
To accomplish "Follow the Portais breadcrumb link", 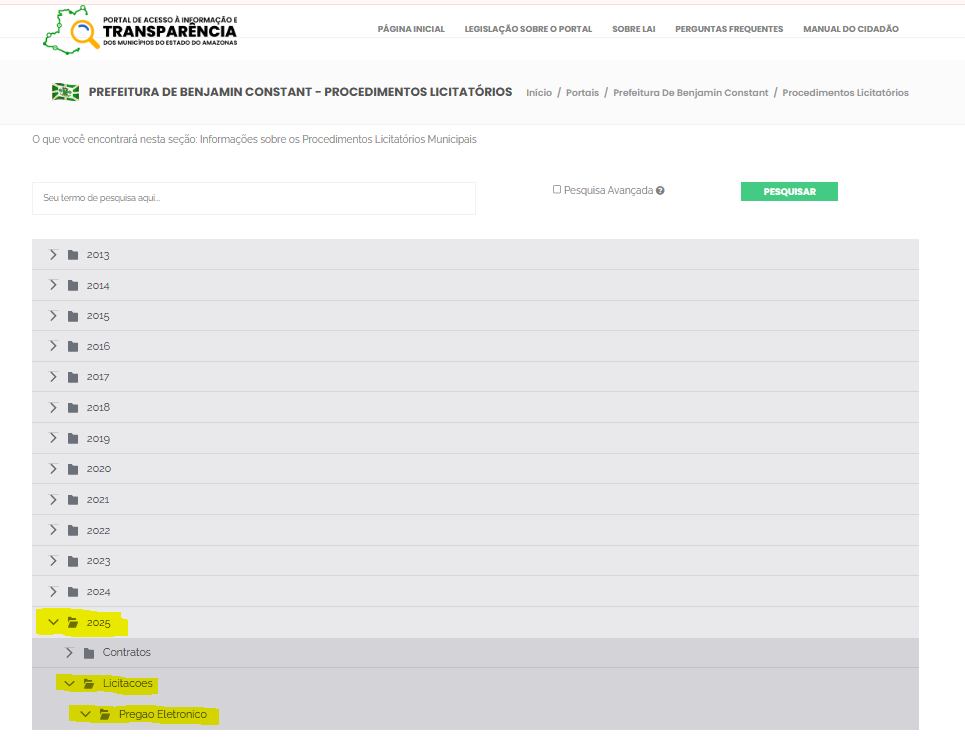I will click(582, 93).
